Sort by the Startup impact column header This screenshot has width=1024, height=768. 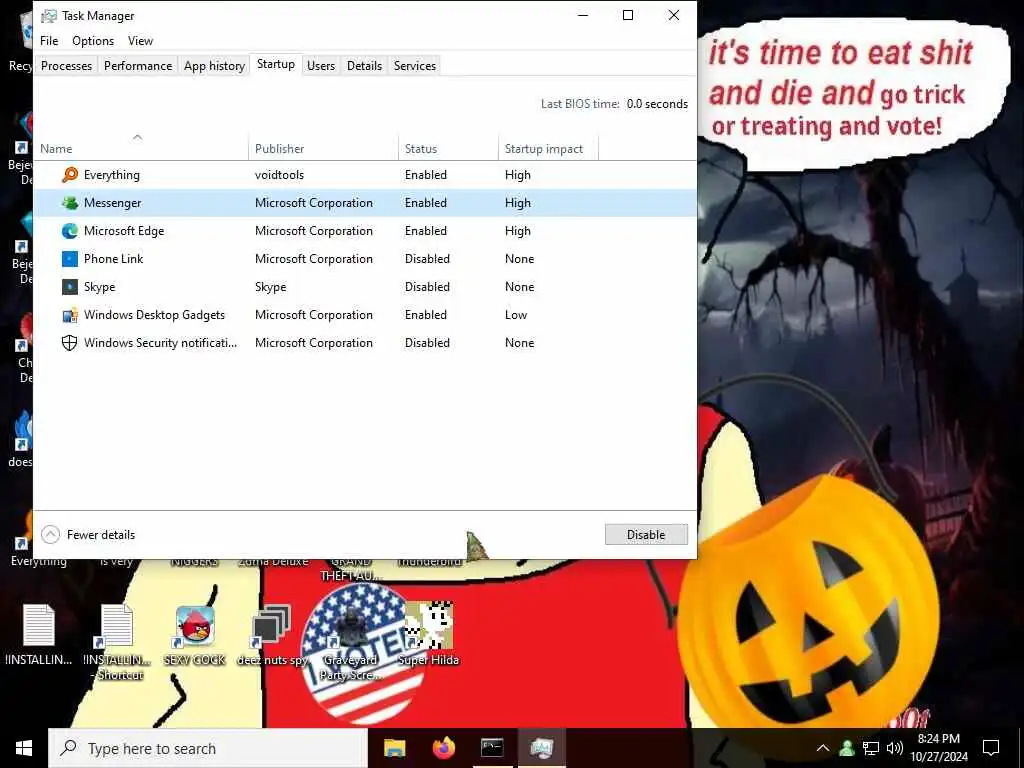pos(548,147)
